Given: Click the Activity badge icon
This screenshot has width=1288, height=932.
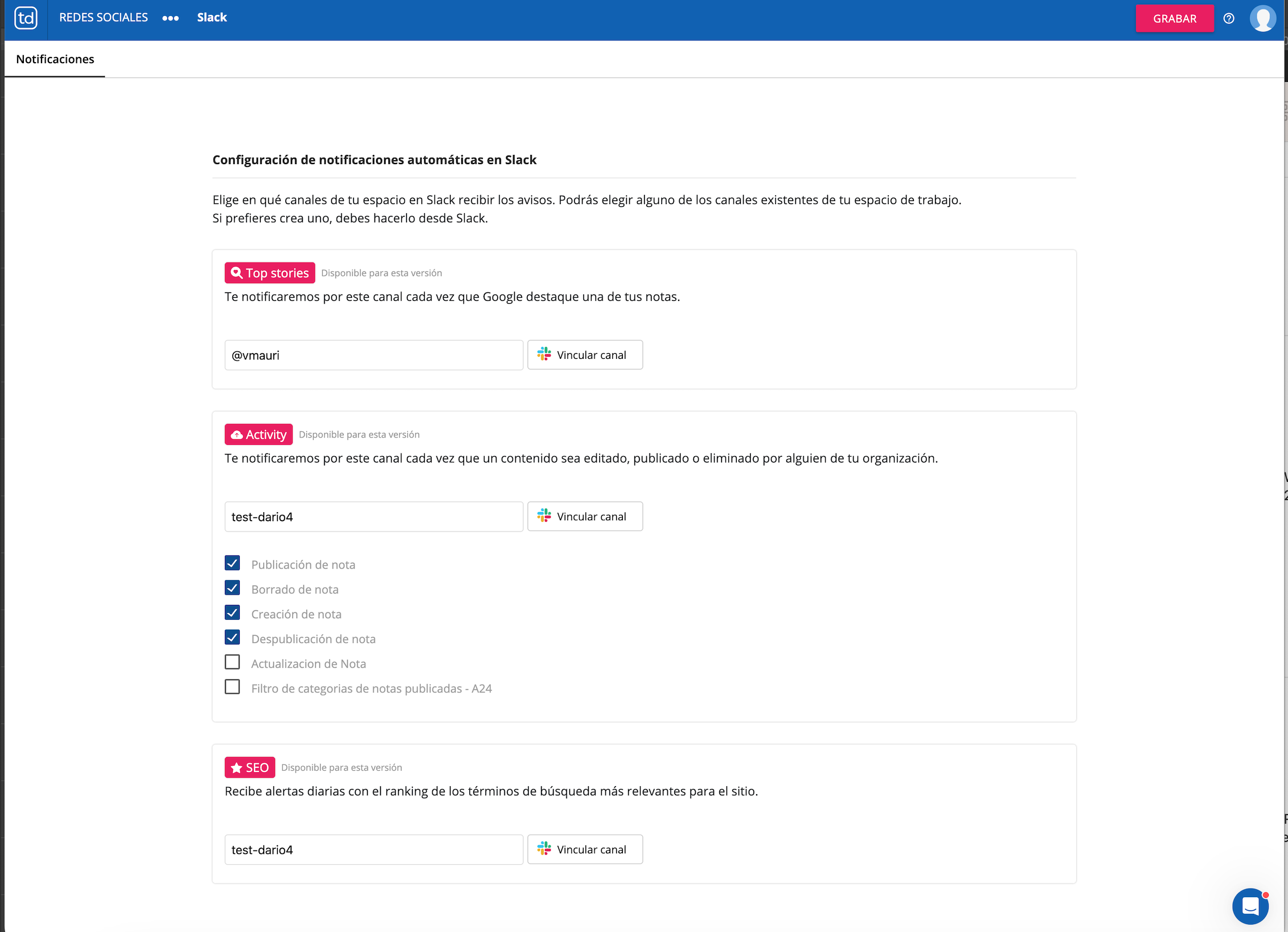Looking at the screenshot, I should pos(237,435).
